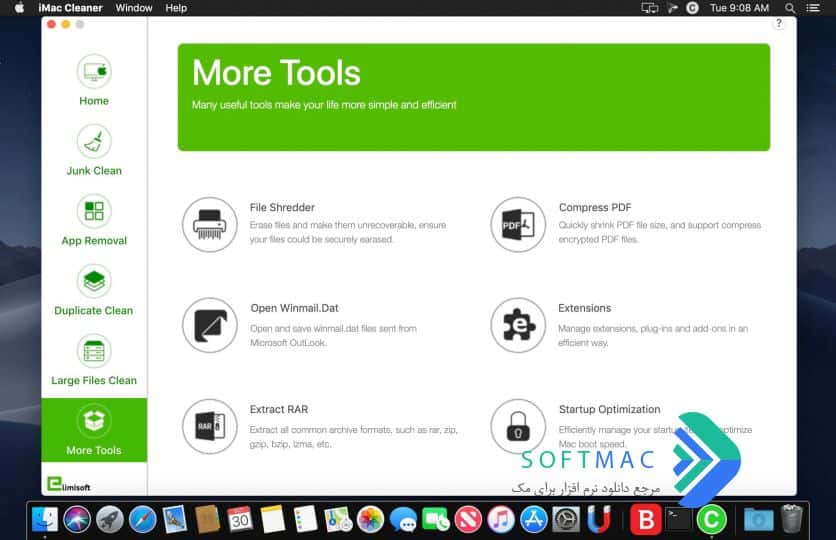Open the Downloads folder in dock
This screenshot has width=836, height=540.
[759, 519]
